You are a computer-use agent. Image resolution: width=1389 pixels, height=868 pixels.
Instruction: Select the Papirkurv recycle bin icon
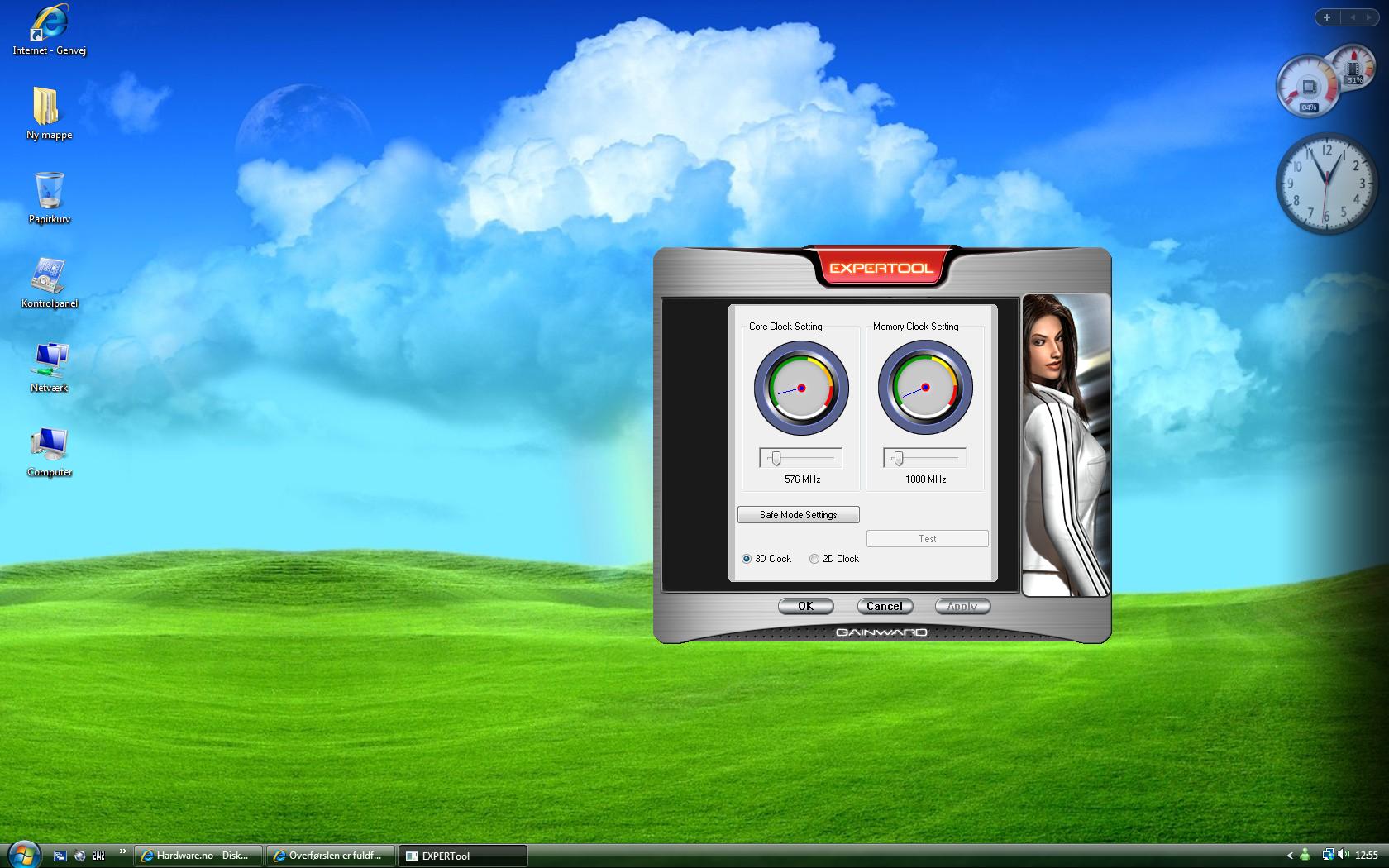coord(49,198)
